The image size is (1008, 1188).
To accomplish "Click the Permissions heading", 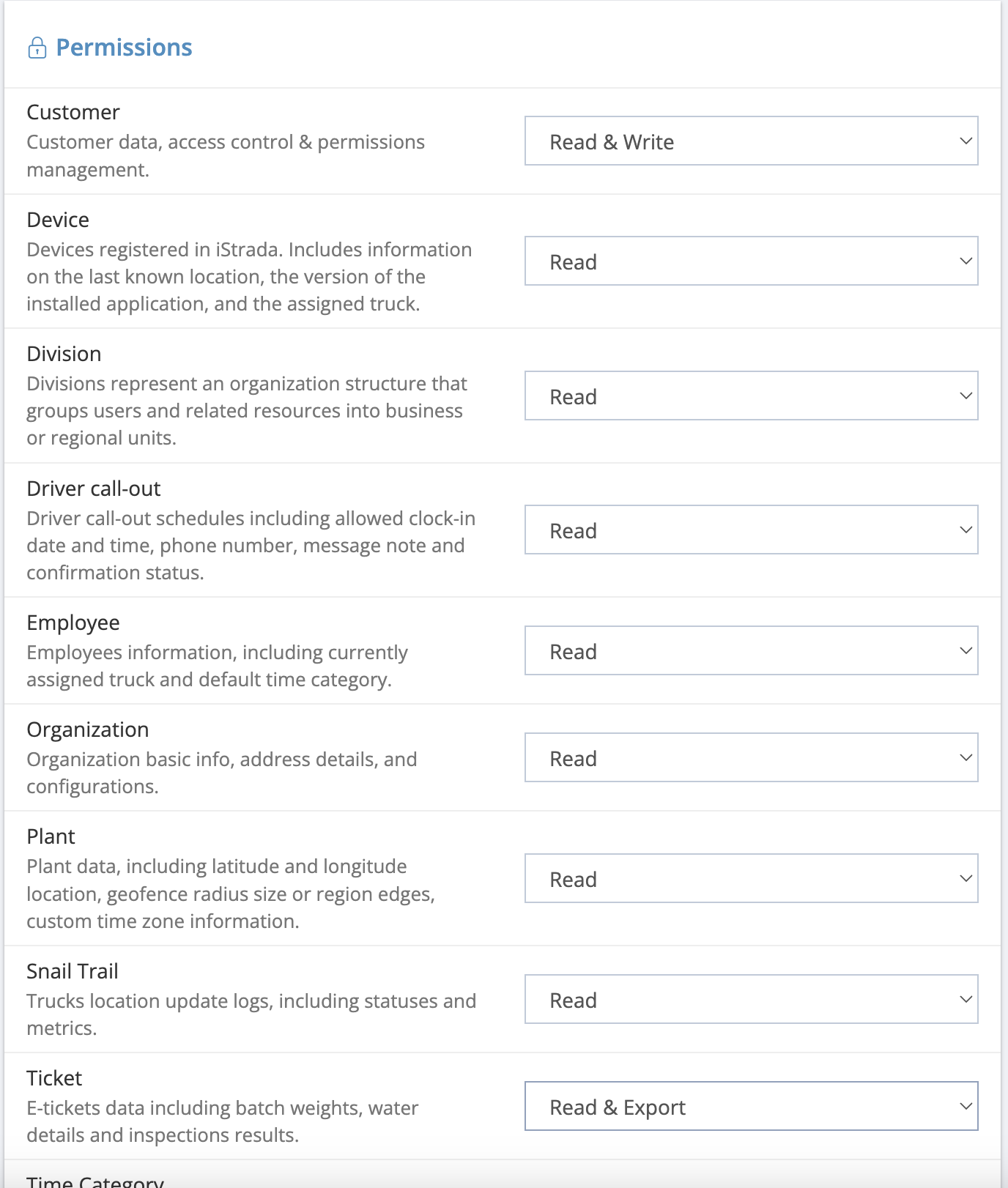I will click(123, 47).
